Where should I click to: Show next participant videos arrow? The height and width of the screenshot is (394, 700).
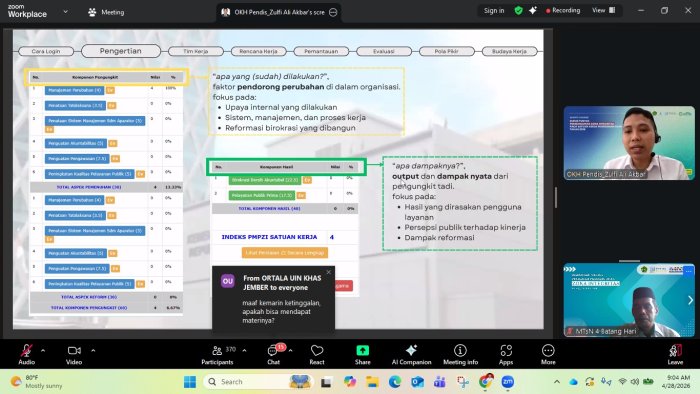(690, 300)
